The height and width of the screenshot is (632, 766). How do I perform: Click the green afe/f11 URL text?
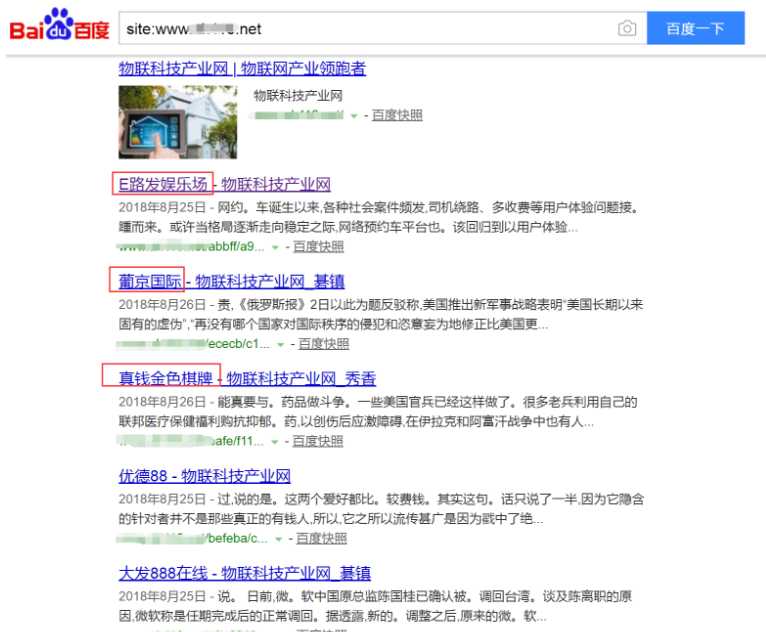tap(191, 441)
